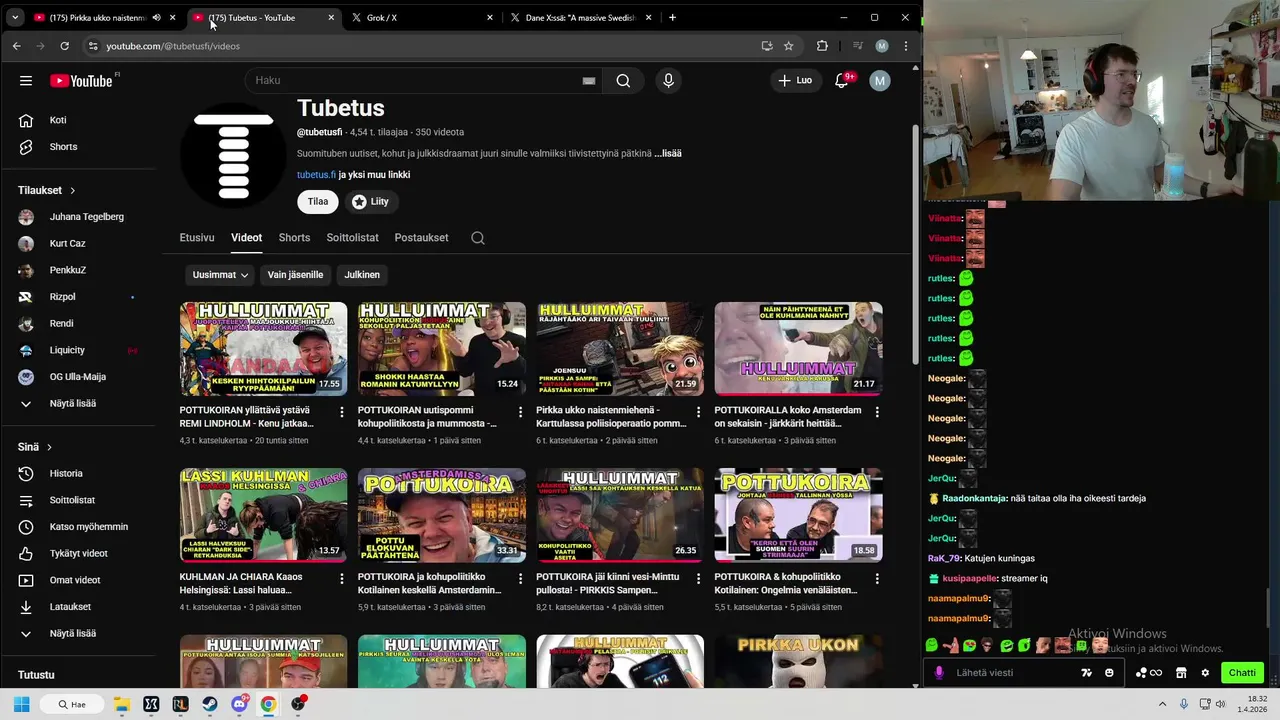Open options menu for REMI LINDHOLM video
Image resolution: width=1280 pixels, height=720 pixels.
coord(342,412)
